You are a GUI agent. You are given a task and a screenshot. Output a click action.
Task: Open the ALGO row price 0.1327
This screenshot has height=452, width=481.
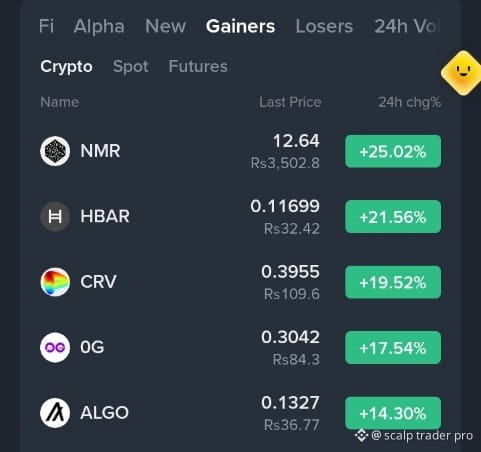click(290, 402)
